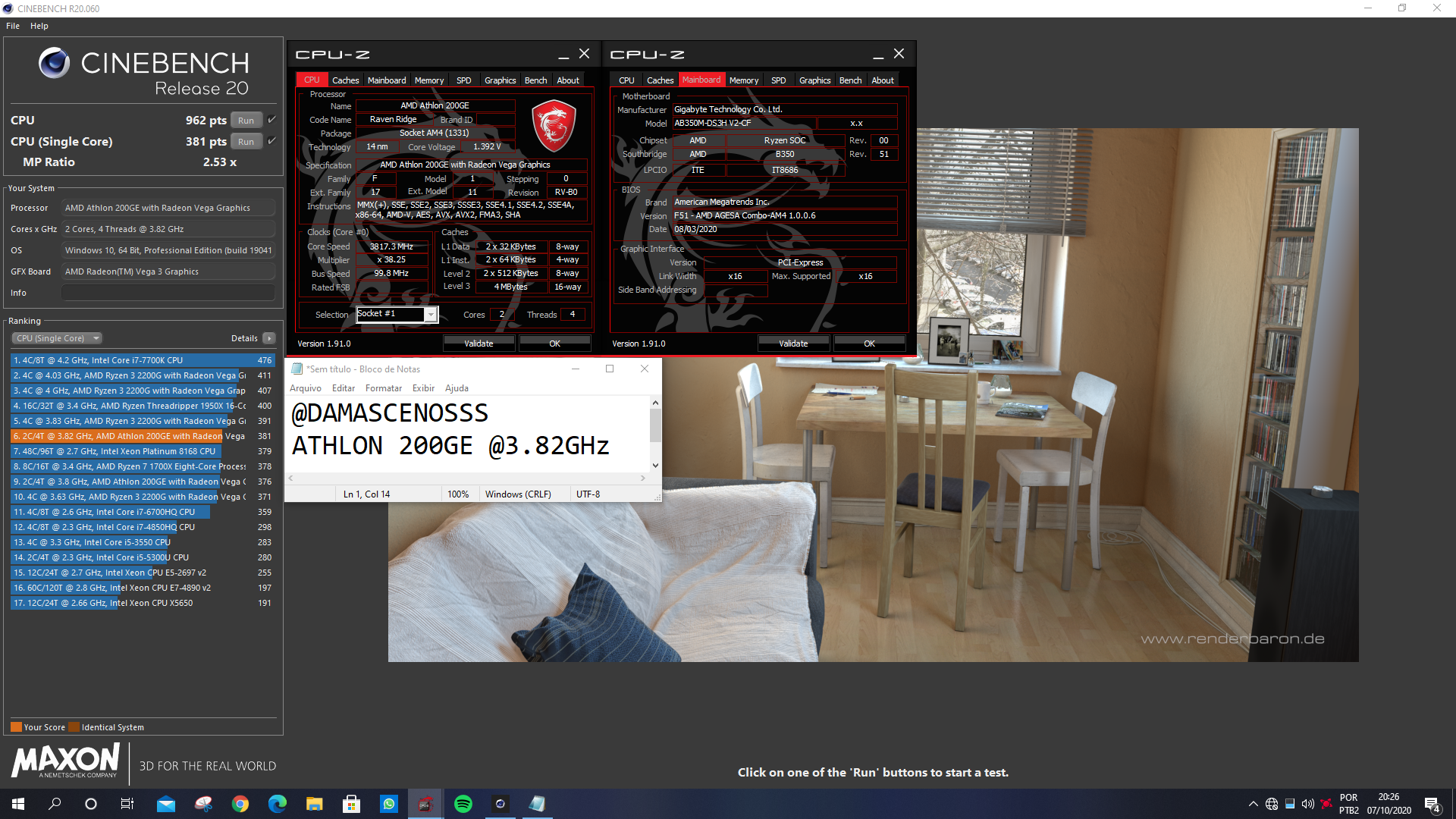Switch to Cinebench taskbar icon
Screen dimensions: 1456x819
[500, 804]
